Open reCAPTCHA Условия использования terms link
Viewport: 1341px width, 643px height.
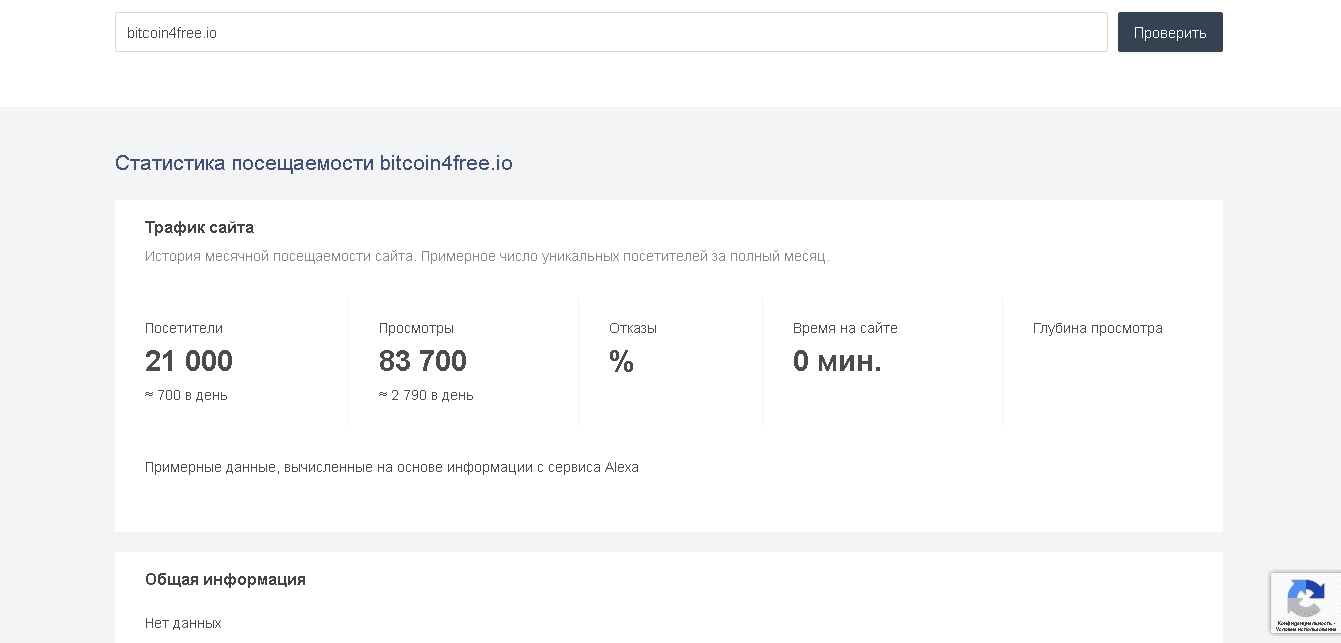click(1305, 629)
